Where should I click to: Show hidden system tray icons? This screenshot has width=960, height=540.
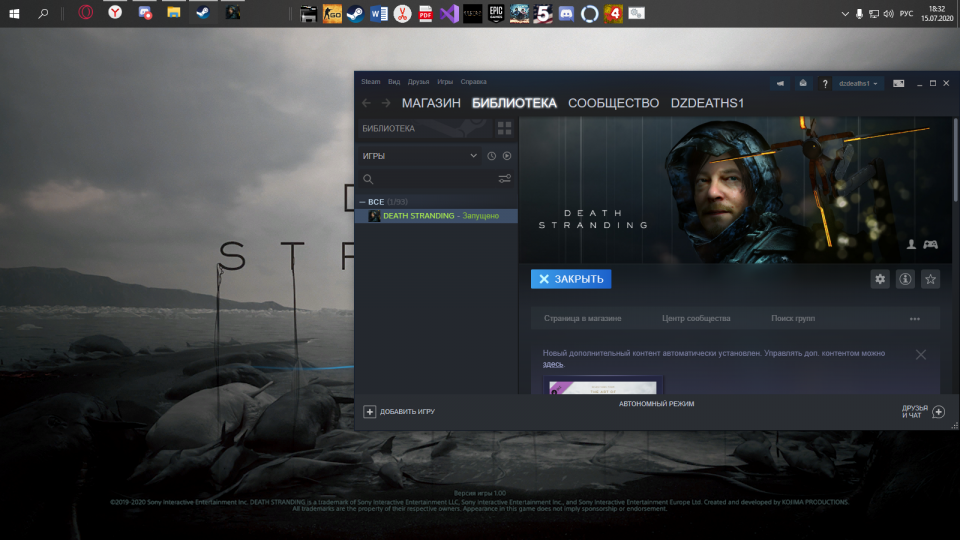tap(845, 13)
